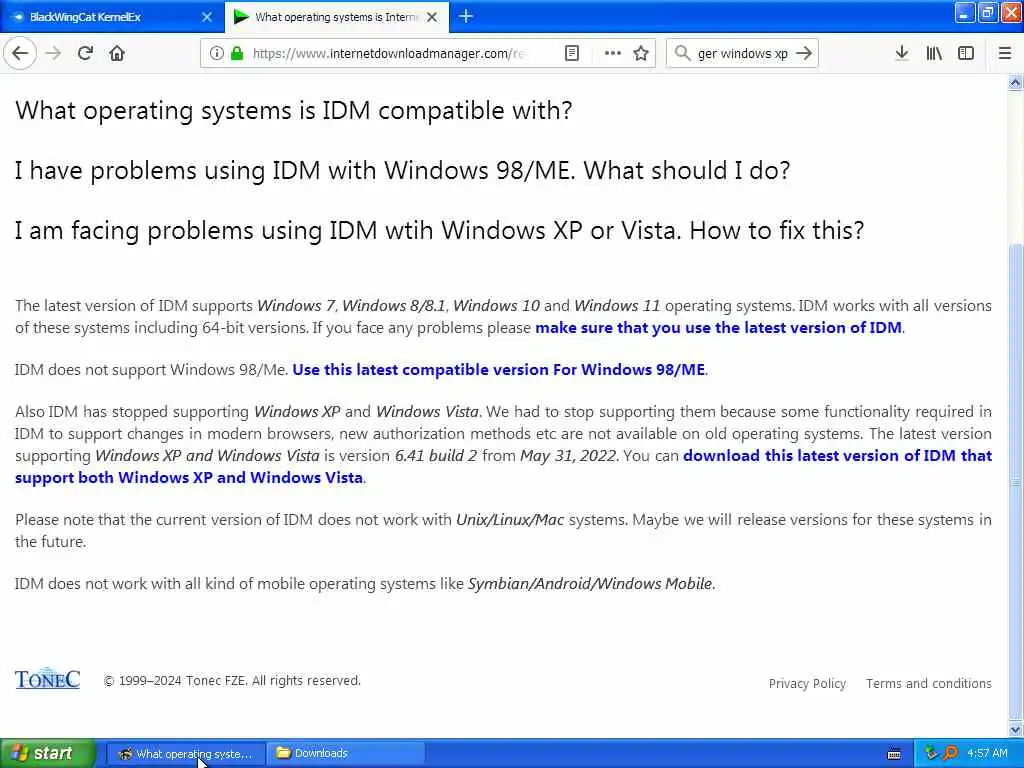Image resolution: width=1024 pixels, height=768 pixels.
Task: Click the taskbar clock showing 4:57 AM
Action: [x=987, y=754]
